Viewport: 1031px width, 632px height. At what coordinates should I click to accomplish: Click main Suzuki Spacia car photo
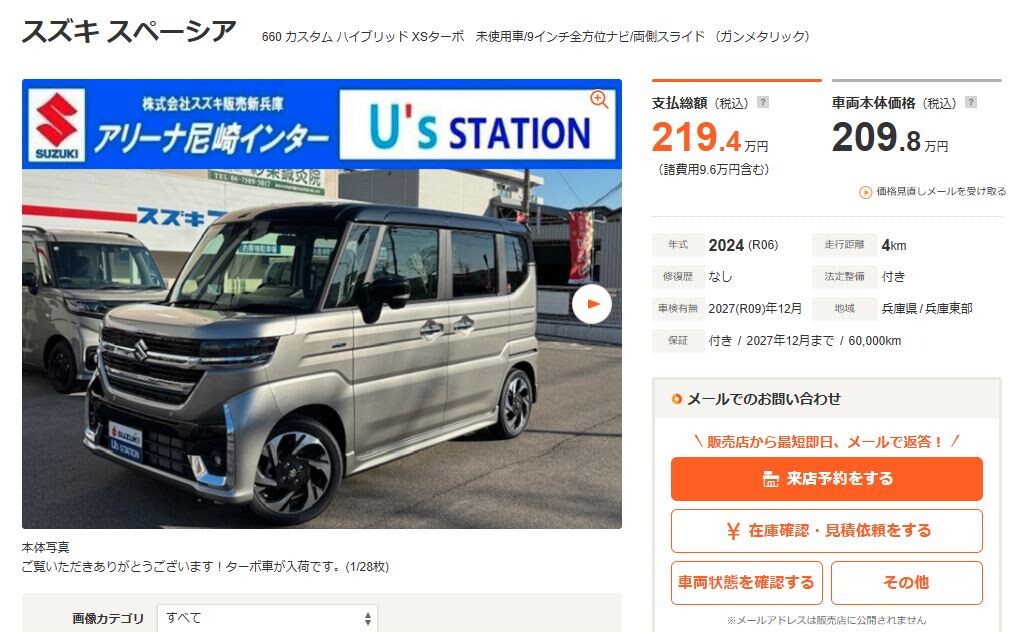(x=322, y=349)
